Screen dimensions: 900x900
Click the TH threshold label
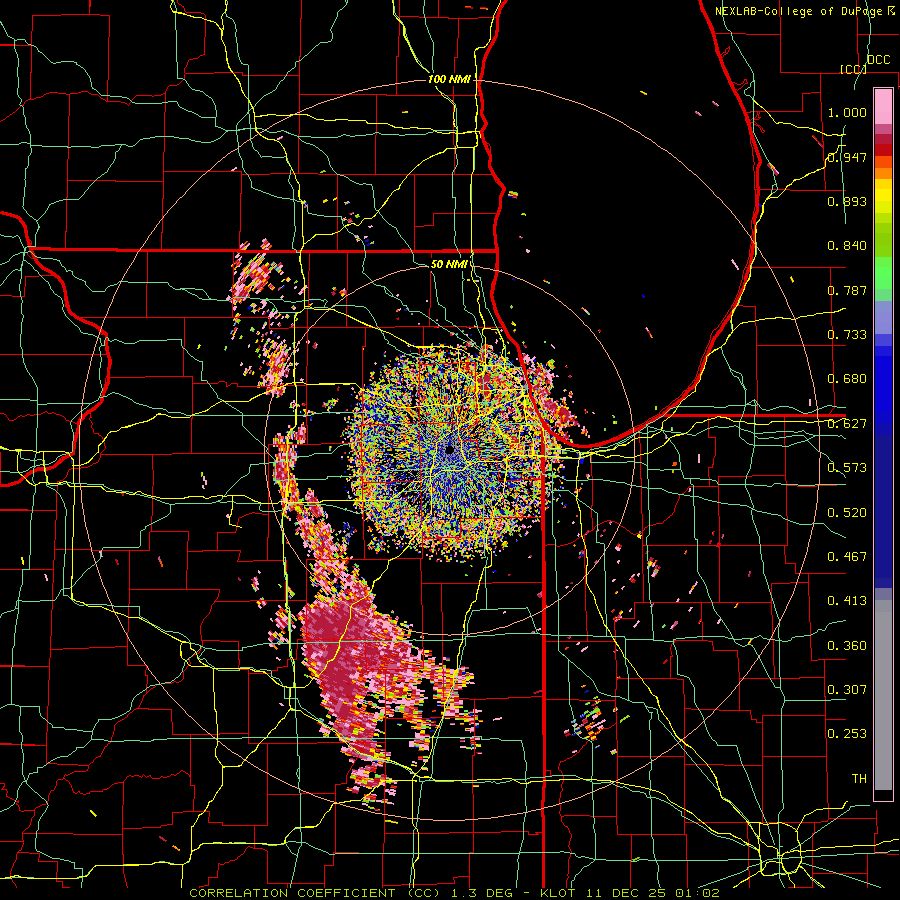(859, 779)
